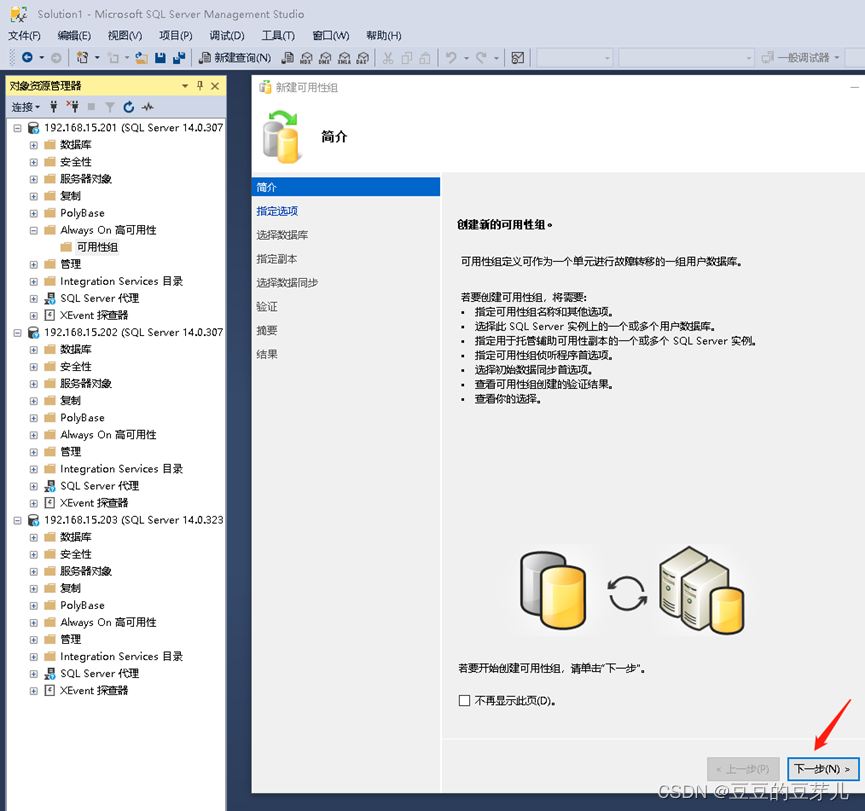Open the 编辑(E) menu
The width and height of the screenshot is (865, 811).
[74, 36]
